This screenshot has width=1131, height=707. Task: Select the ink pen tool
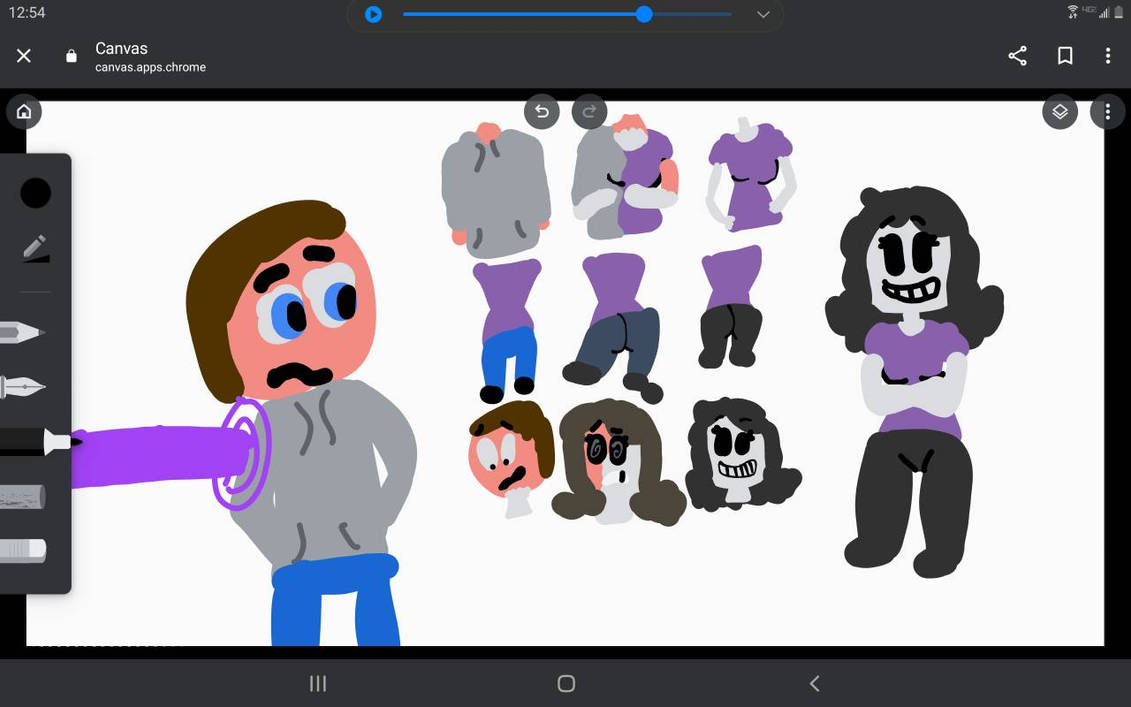(x=22, y=387)
